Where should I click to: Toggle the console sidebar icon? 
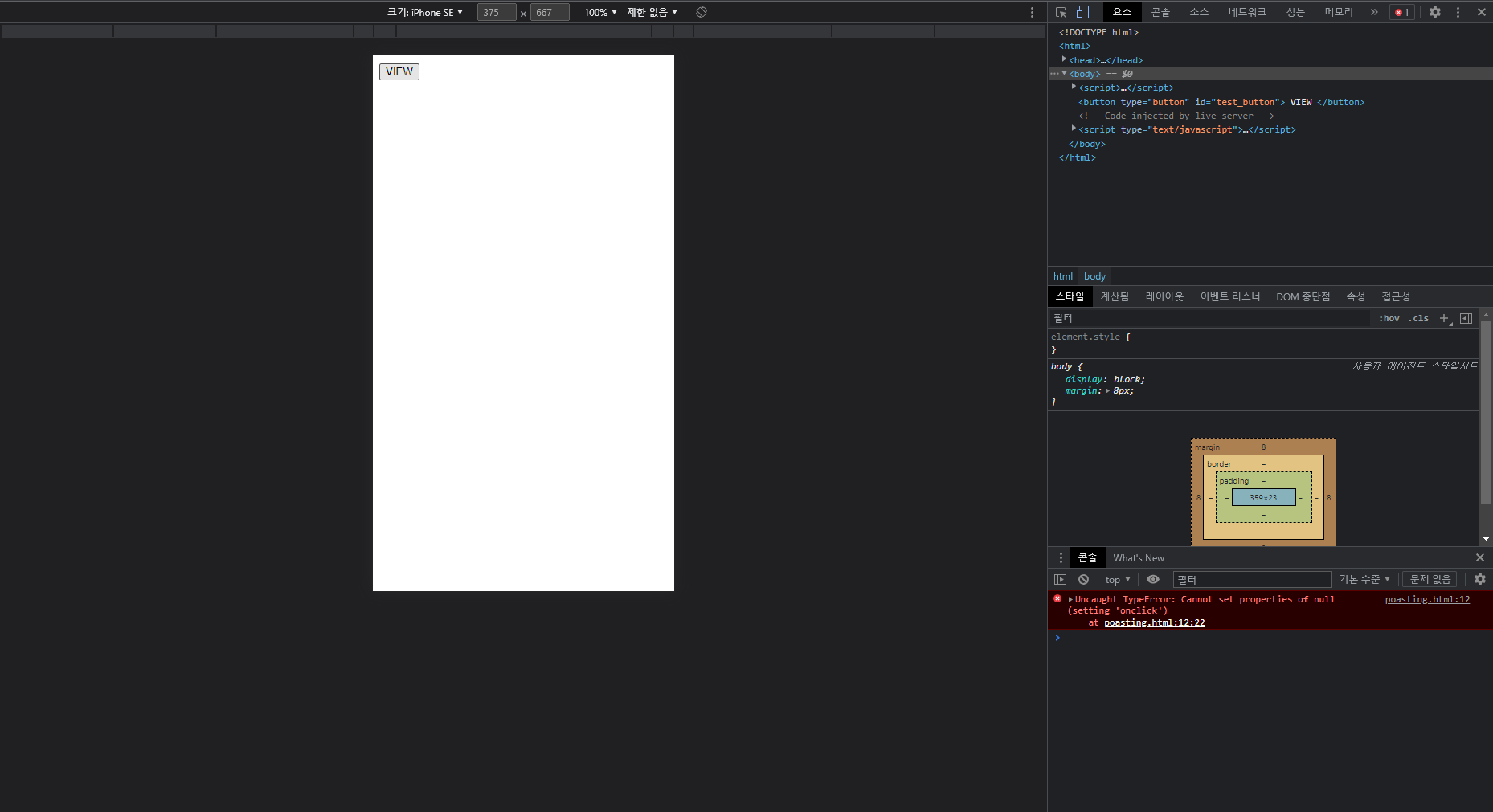[1061, 579]
